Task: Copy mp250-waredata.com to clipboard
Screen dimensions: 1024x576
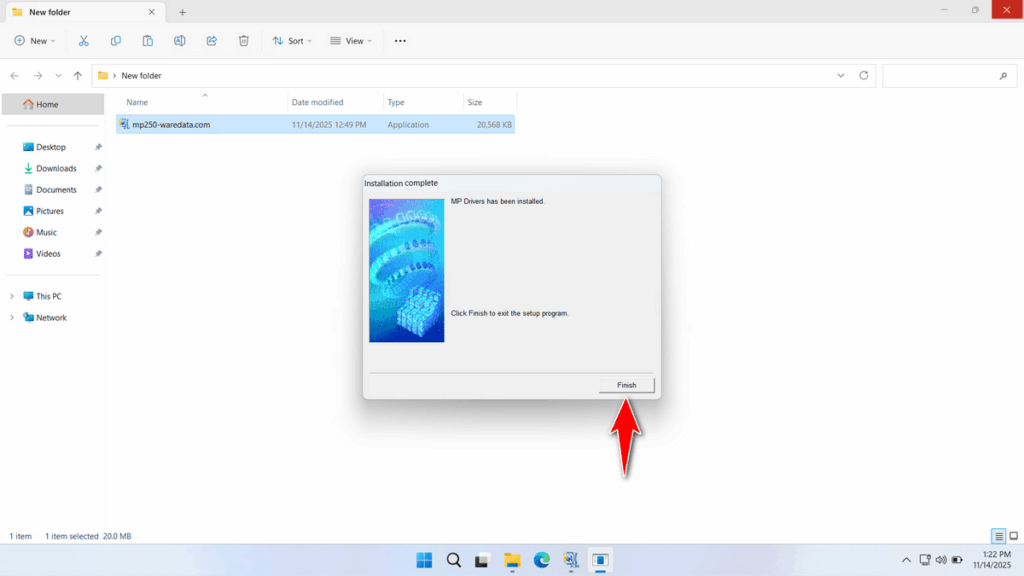Action: tap(115, 41)
